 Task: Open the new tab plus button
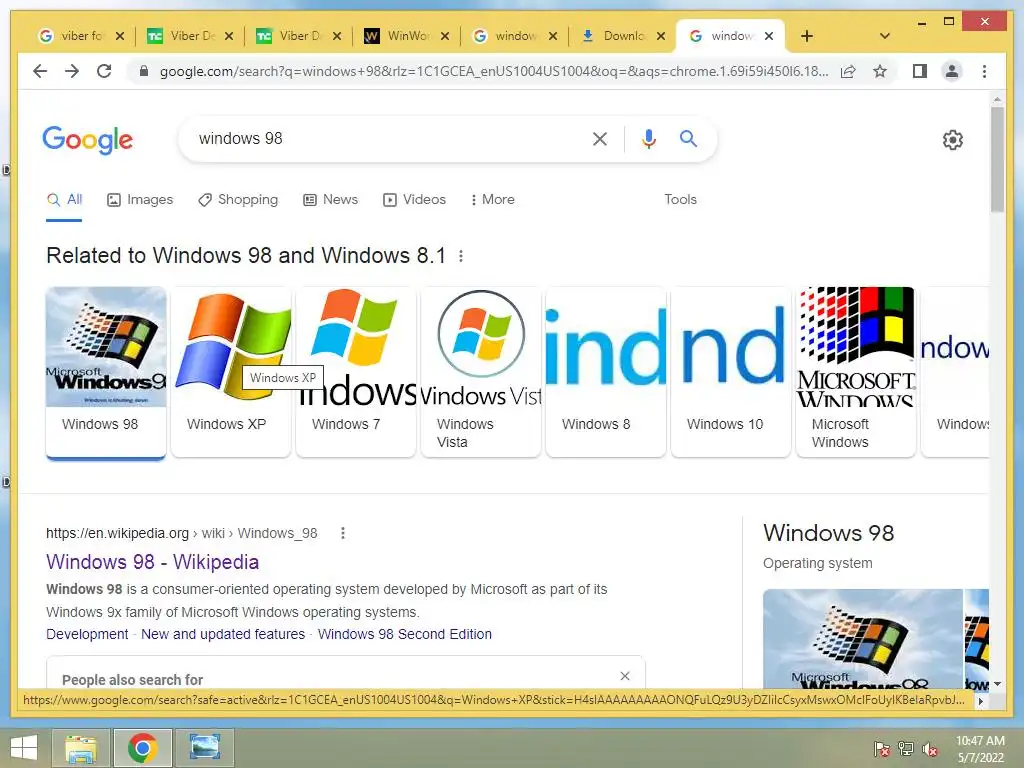pyautogui.click(x=807, y=36)
